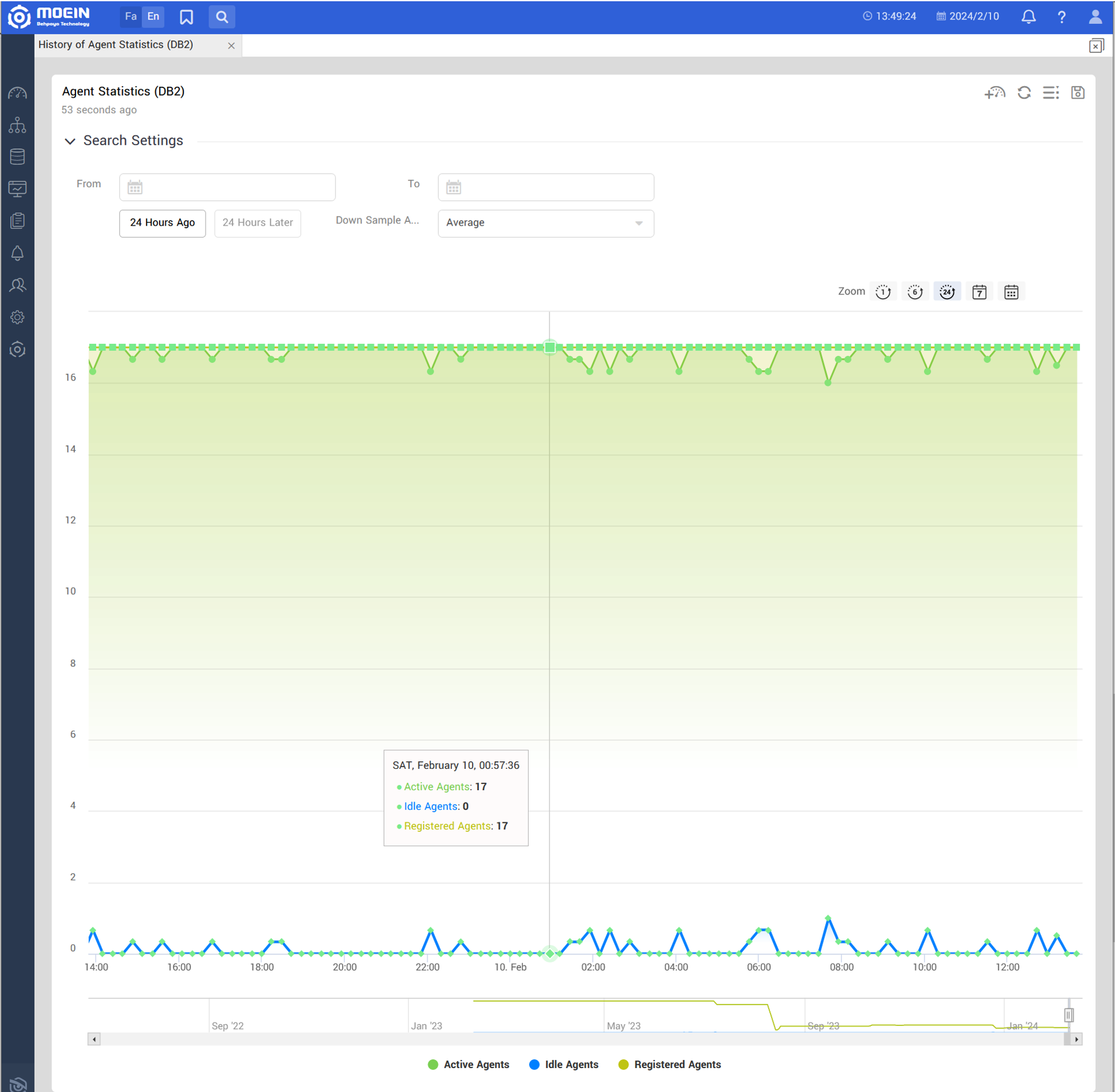The width and height of the screenshot is (1115, 1092).
Task: Click the highlighted 00:57:36 data point
Action: [x=549, y=347]
